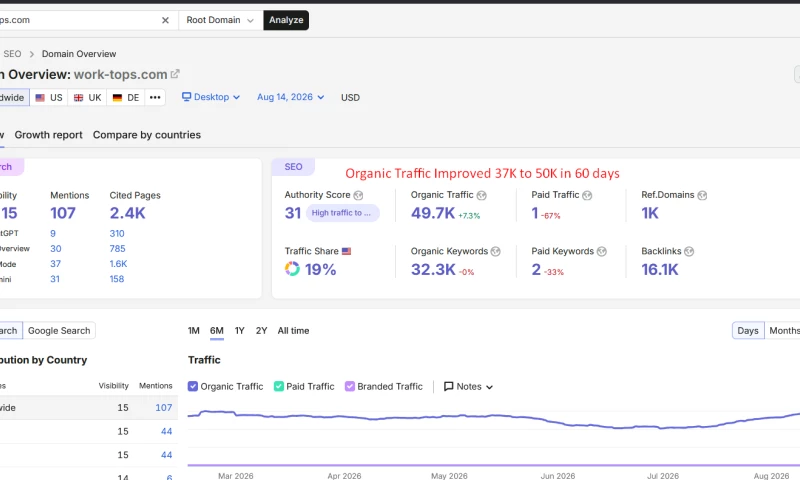Screen dimensions: 800x480
Task: Select the 1Y time range
Action: [x=240, y=331]
